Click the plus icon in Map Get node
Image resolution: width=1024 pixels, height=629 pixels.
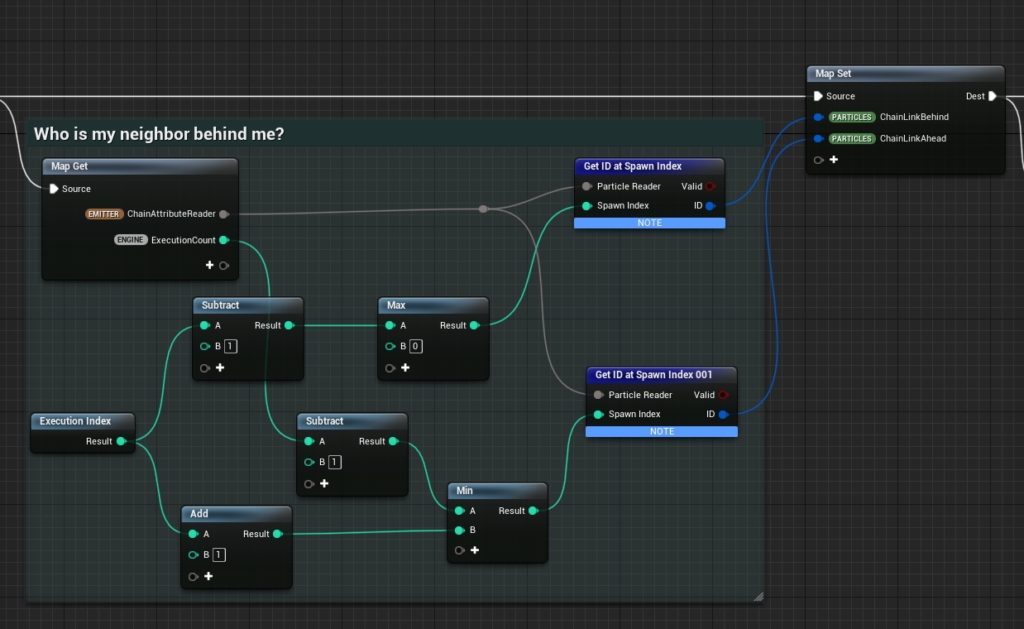(x=210, y=265)
